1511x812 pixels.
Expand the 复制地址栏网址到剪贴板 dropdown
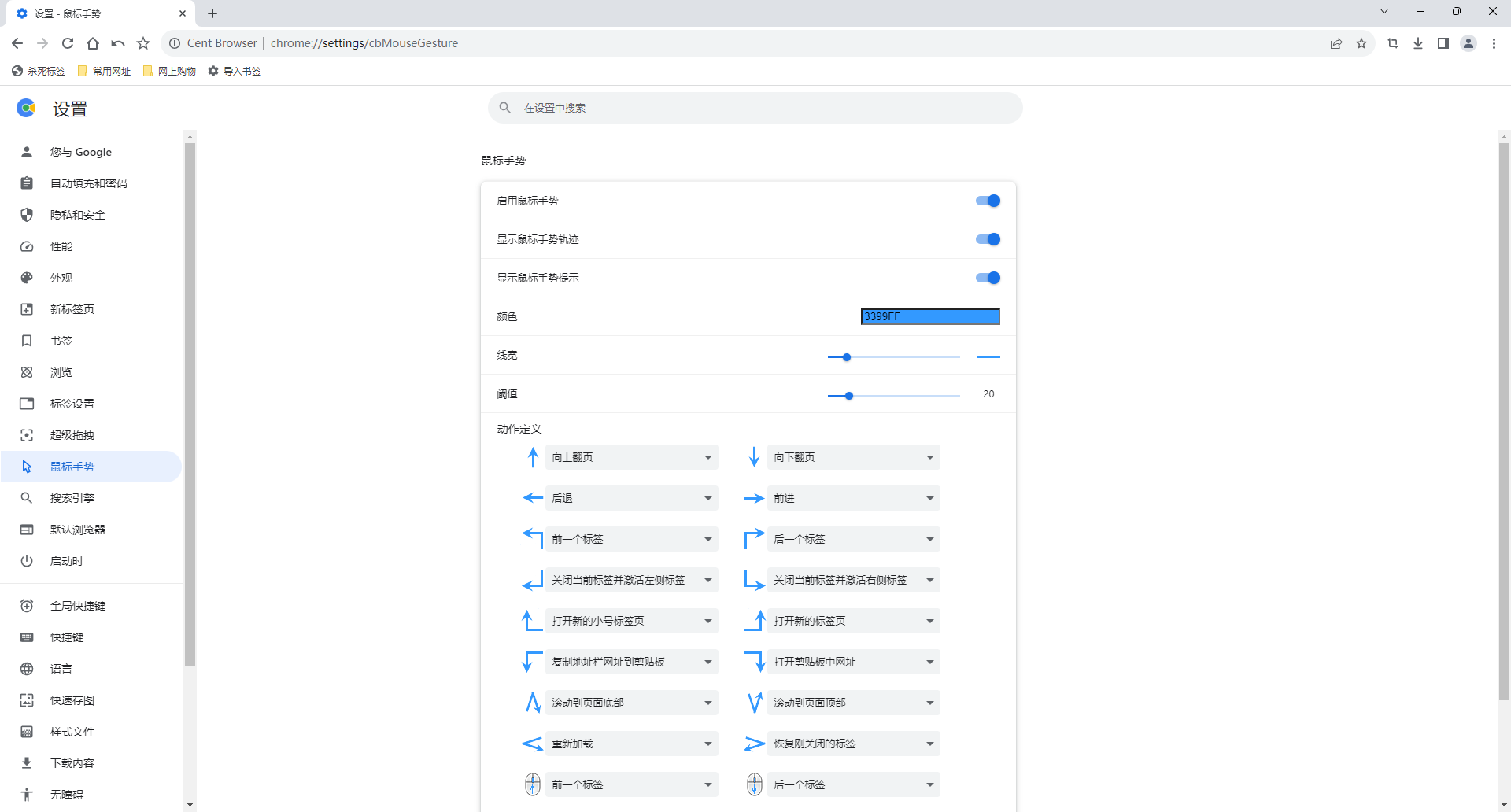(632, 662)
